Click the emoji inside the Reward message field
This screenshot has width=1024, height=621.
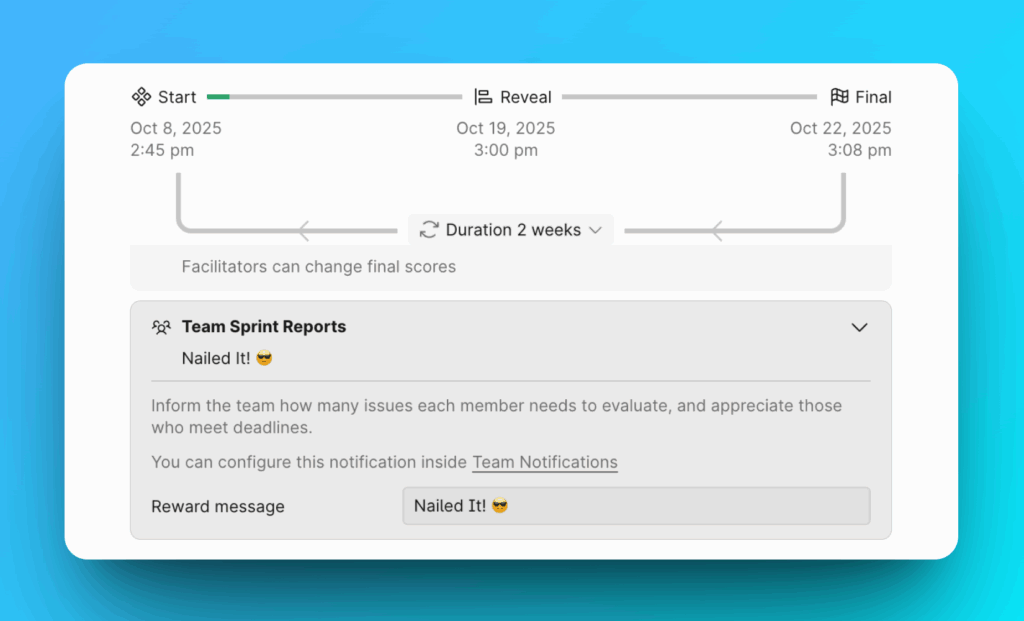click(501, 505)
